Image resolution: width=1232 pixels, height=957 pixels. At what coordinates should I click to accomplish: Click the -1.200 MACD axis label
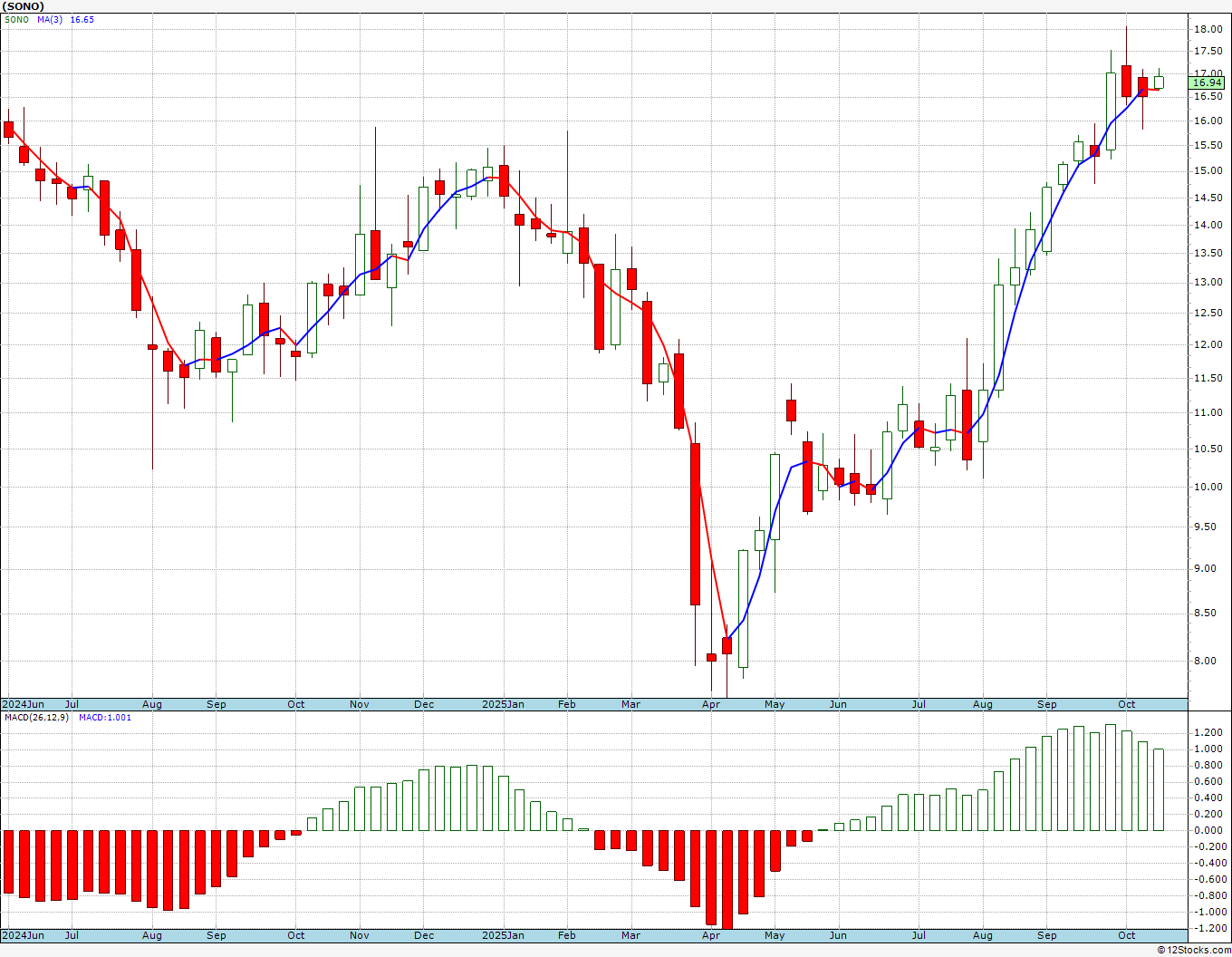pos(1207,928)
